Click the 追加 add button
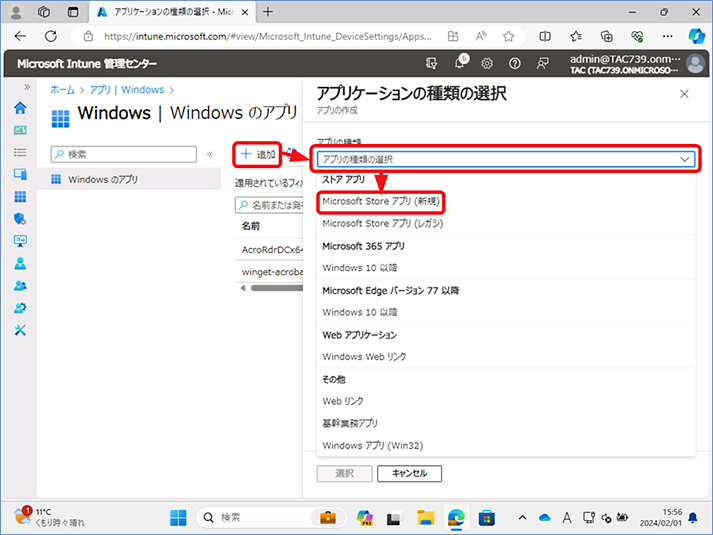Image resolution: width=713 pixels, height=535 pixels. click(x=258, y=154)
